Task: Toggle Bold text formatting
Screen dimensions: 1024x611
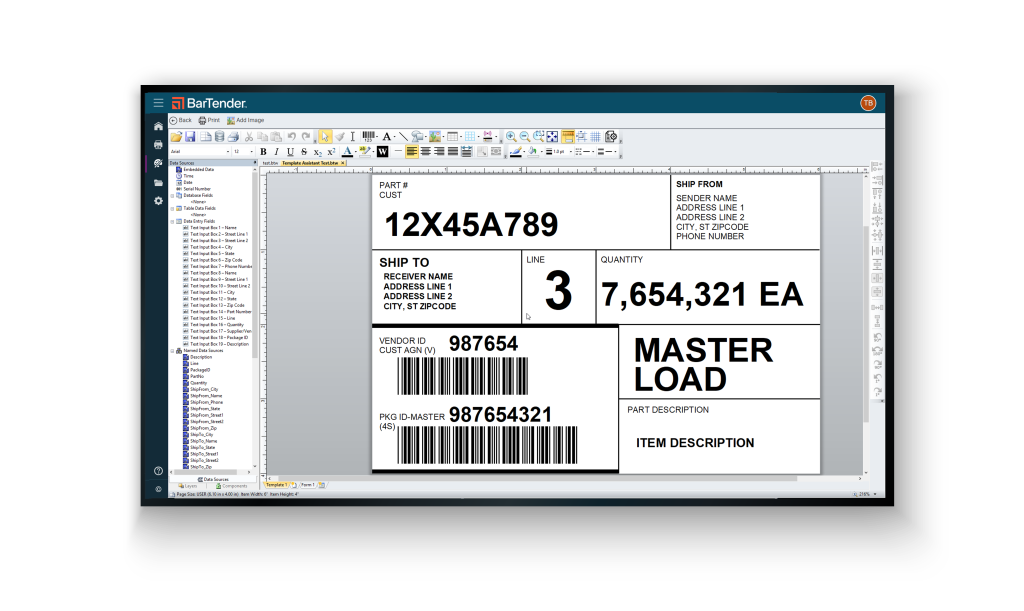Action: click(x=263, y=151)
